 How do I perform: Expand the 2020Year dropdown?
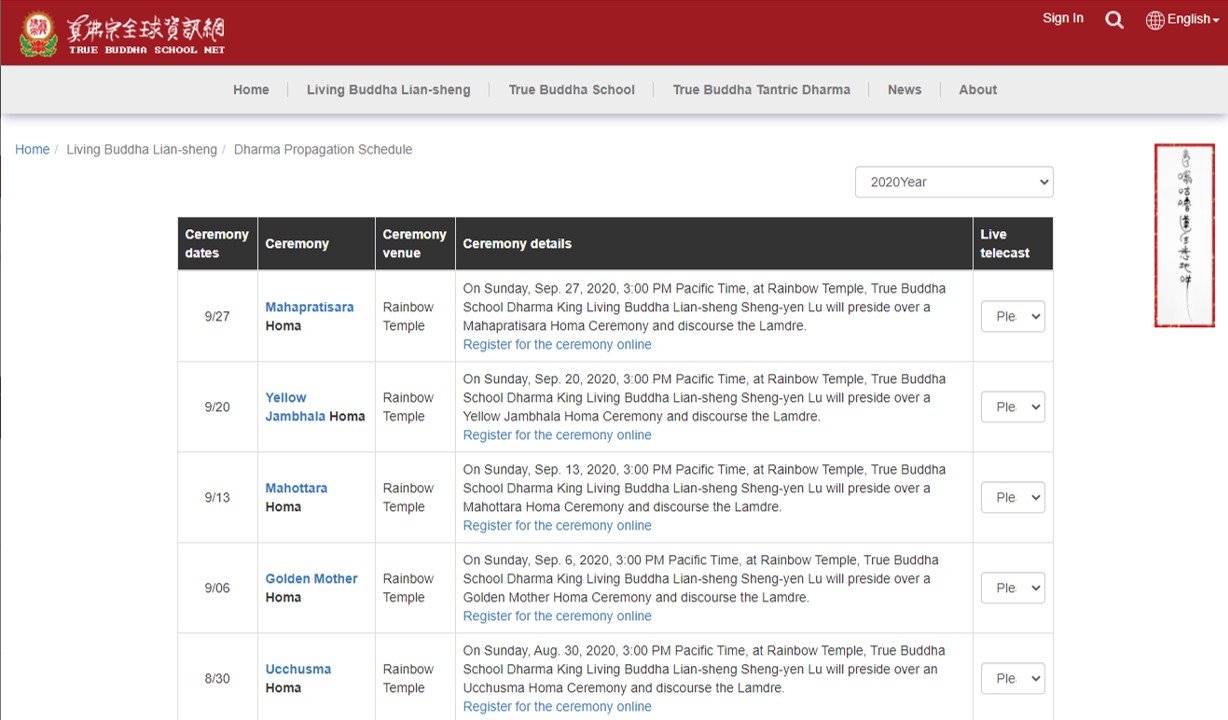click(x=953, y=182)
